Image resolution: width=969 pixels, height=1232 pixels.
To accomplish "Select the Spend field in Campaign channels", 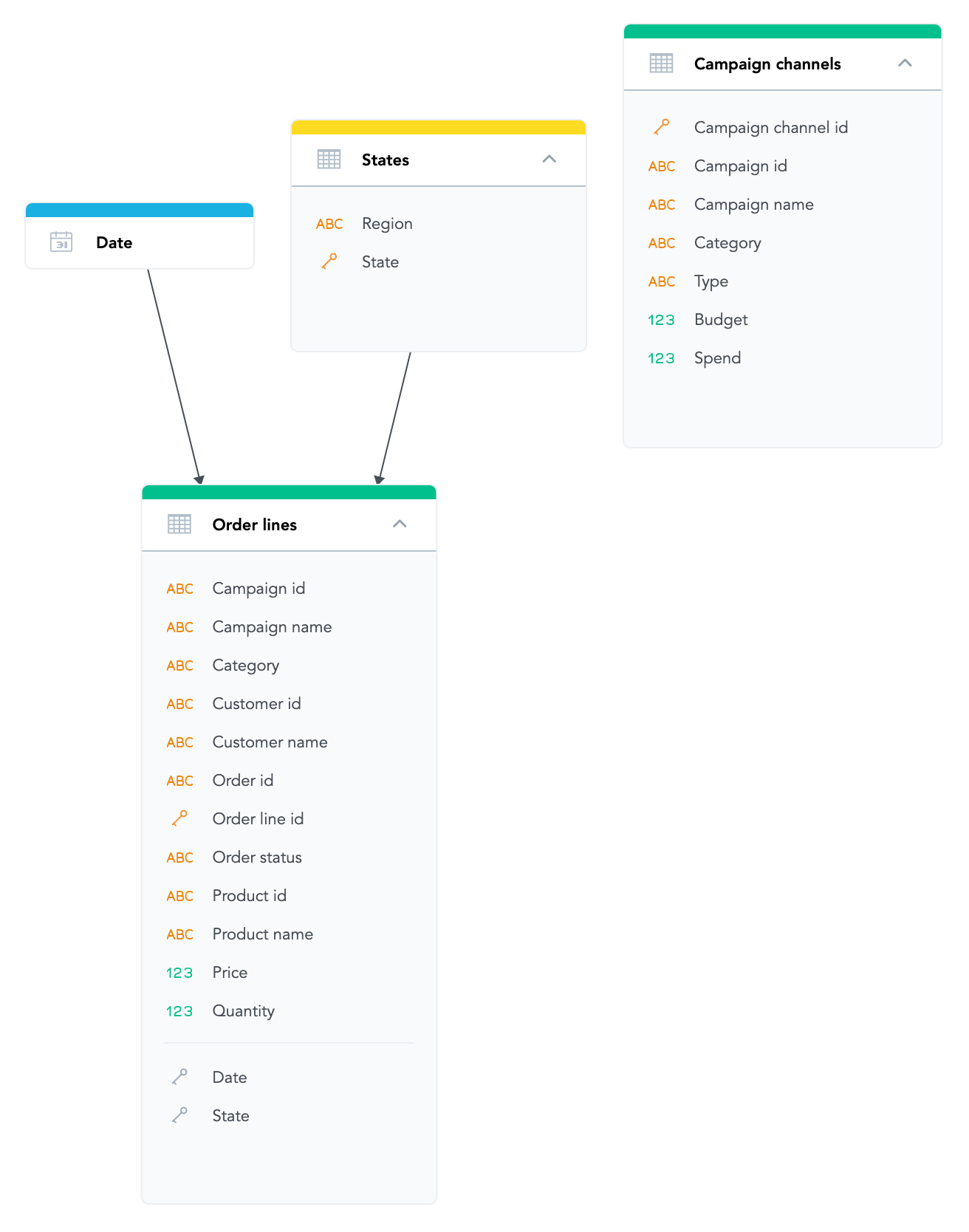I will pos(716,357).
